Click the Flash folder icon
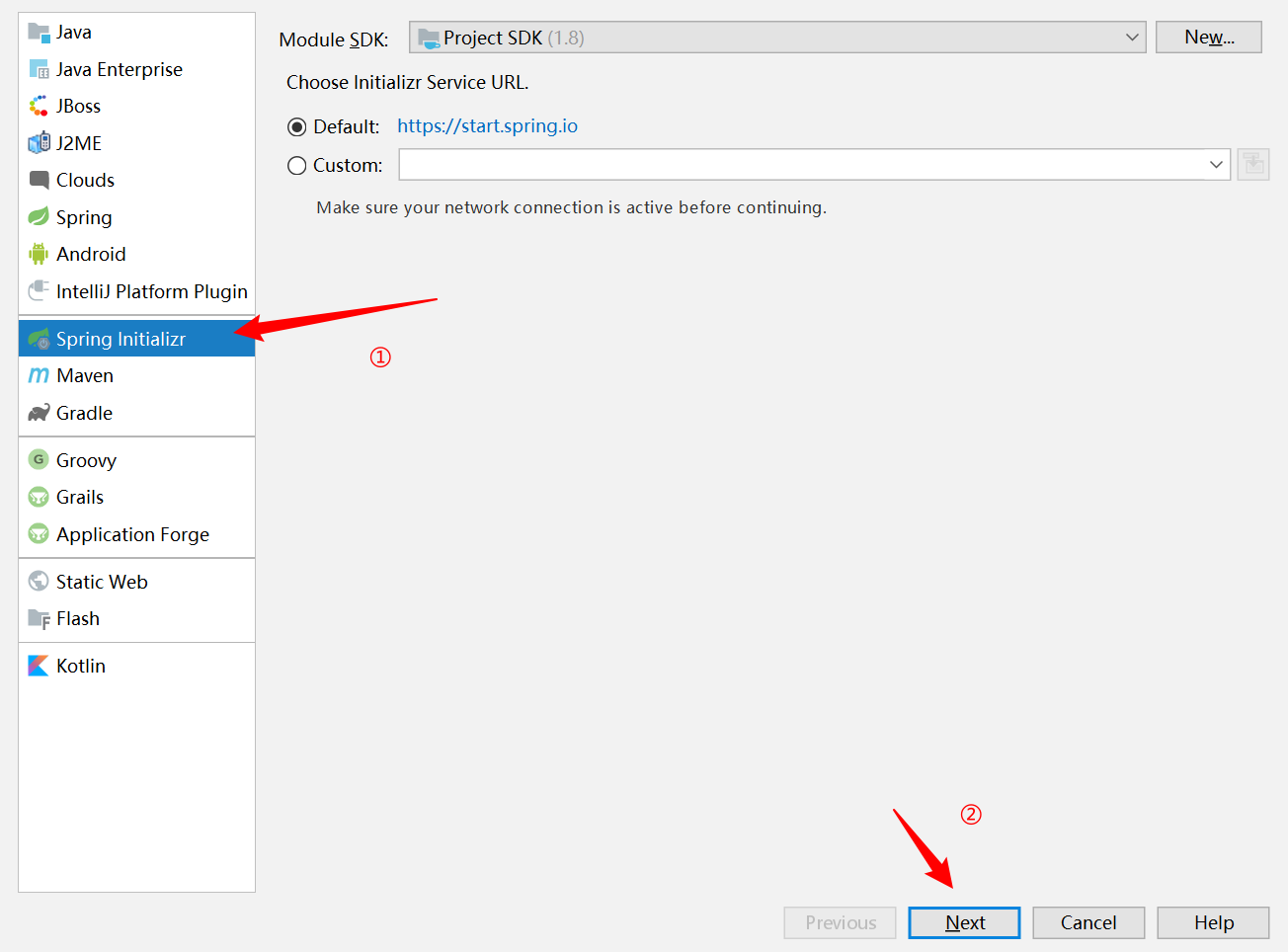 [39, 619]
